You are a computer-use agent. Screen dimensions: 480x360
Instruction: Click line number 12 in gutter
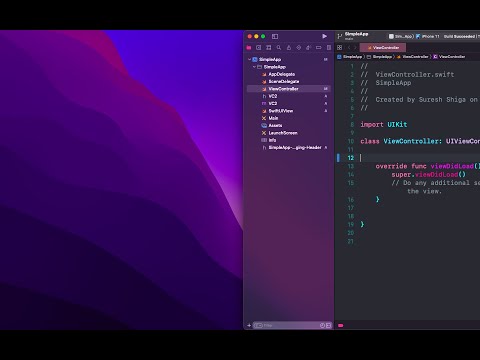(x=351, y=158)
